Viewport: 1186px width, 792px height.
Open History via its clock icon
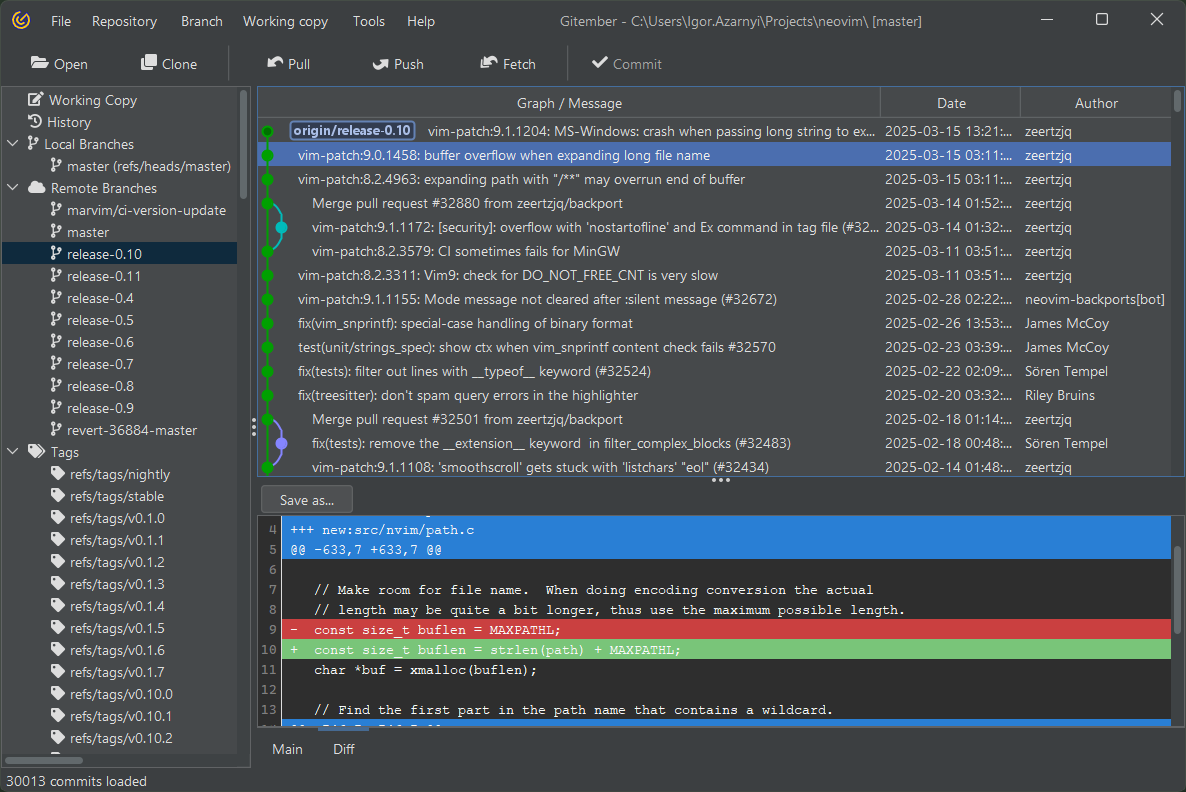pyautogui.click(x=36, y=121)
